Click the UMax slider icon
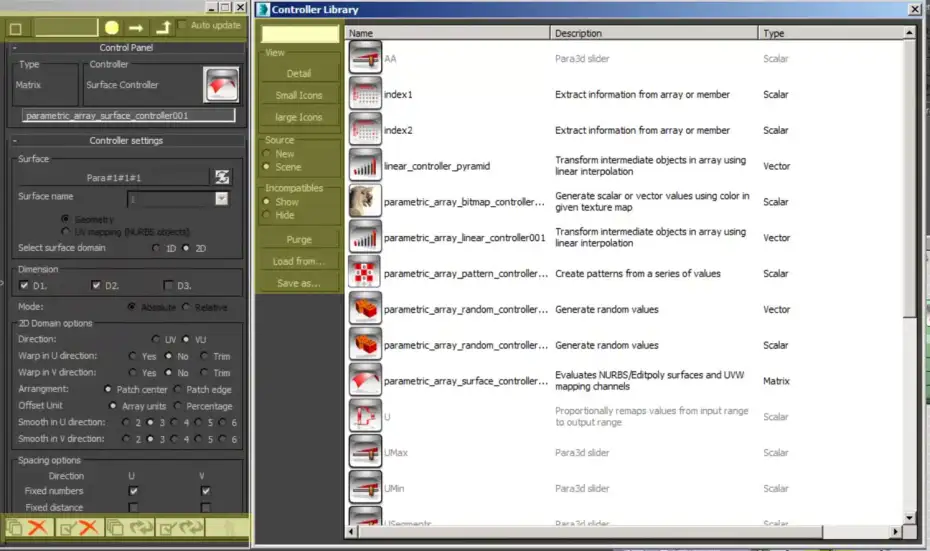The image size is (930, 551). pos(365,452)
